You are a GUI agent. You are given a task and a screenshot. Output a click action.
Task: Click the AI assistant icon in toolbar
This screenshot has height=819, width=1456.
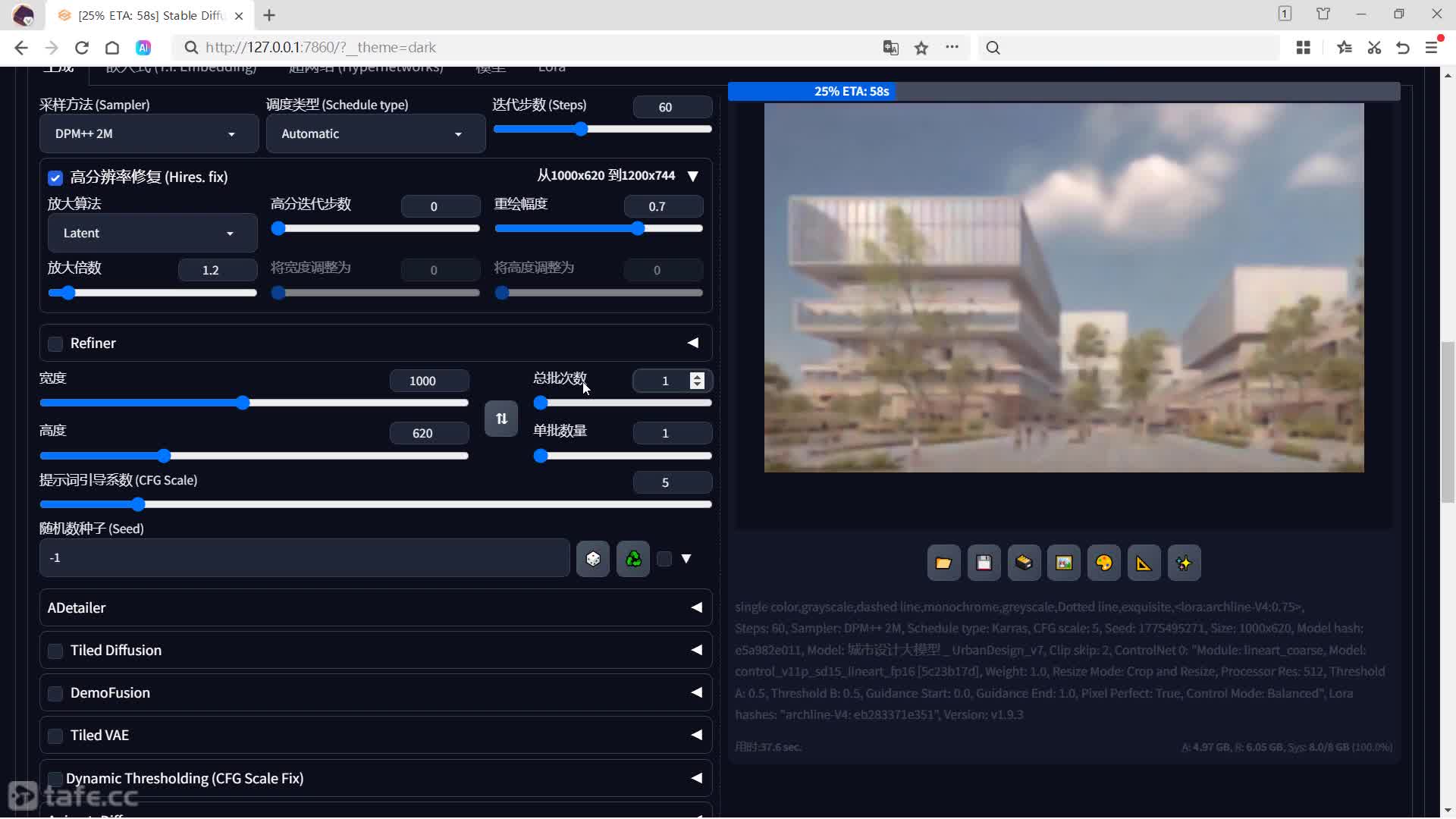pos(143,48)
